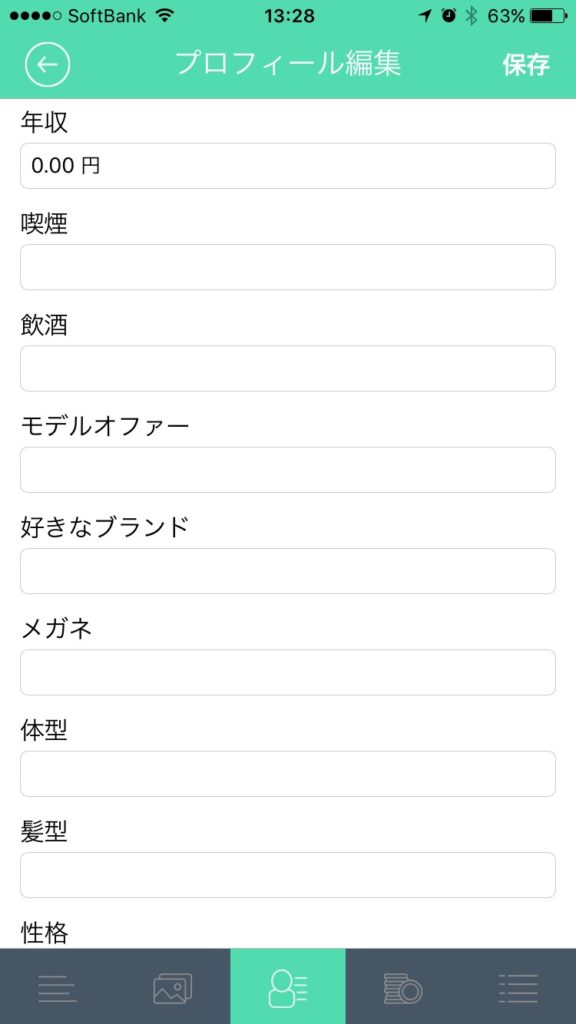Tap the メガネ glasses input field
This screenshot has height=1024, width=576.
click(x=288, y=672)
